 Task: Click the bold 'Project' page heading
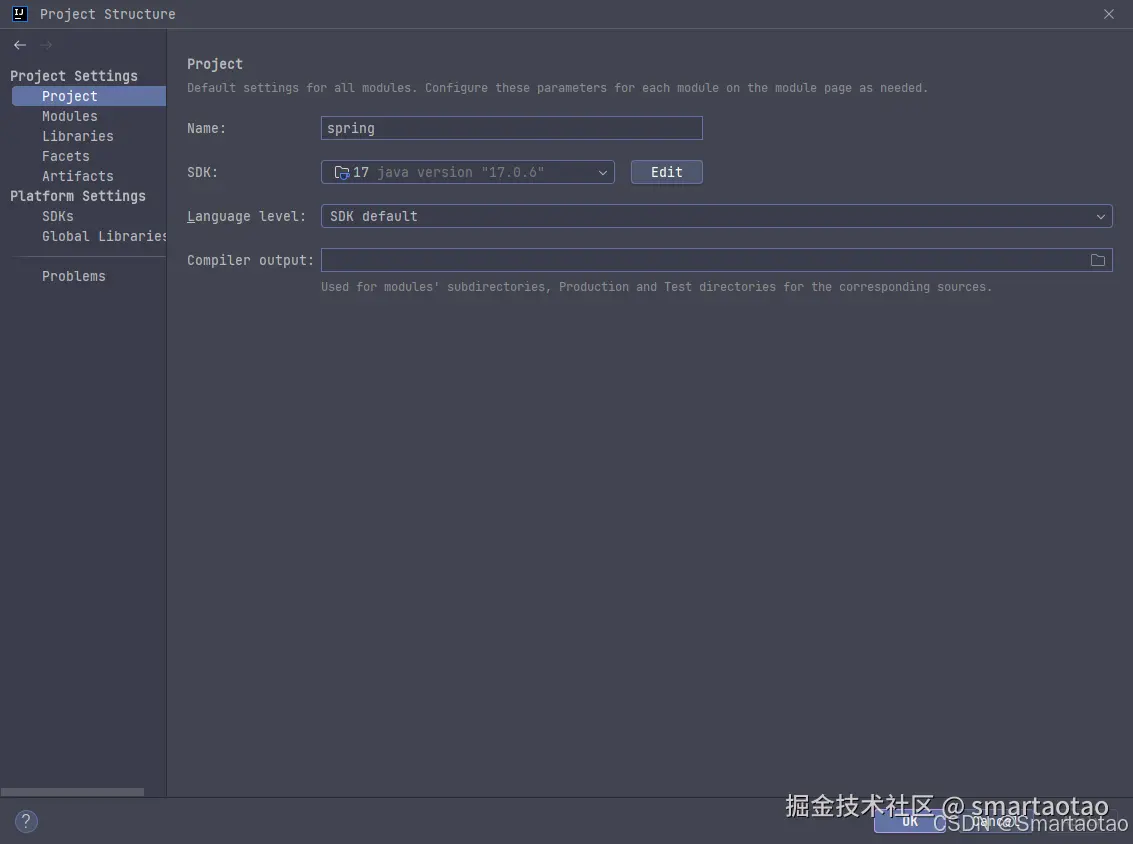[215, 64]
